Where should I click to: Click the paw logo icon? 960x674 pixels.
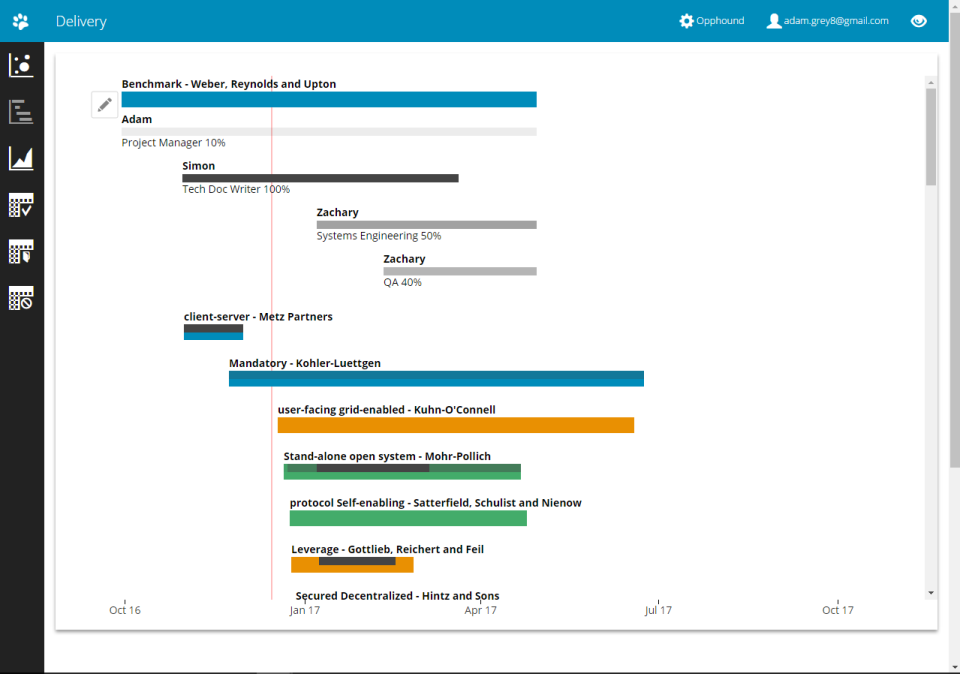(21, 21)
